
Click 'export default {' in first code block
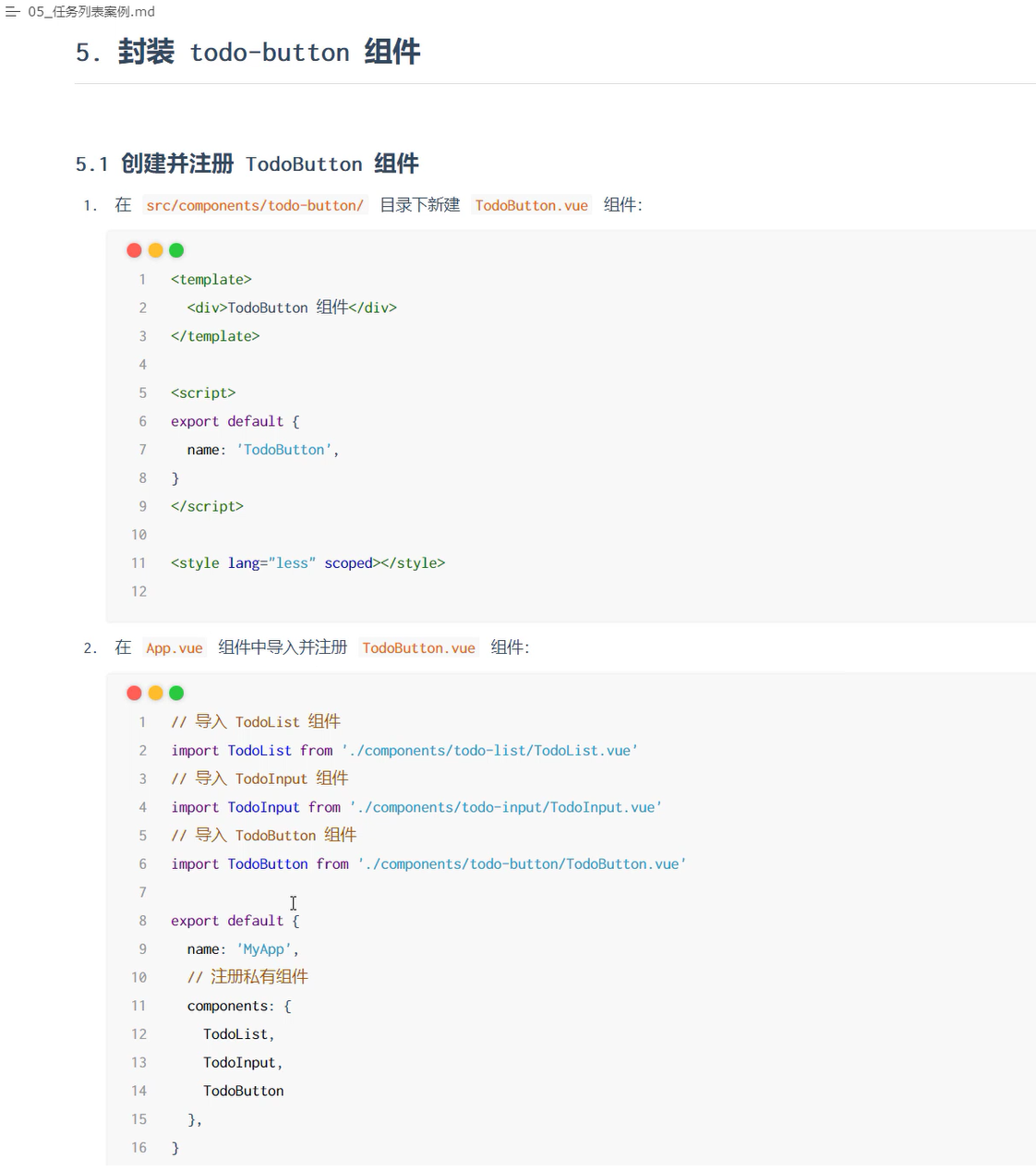pyautogui.click(x=235, y=421)
